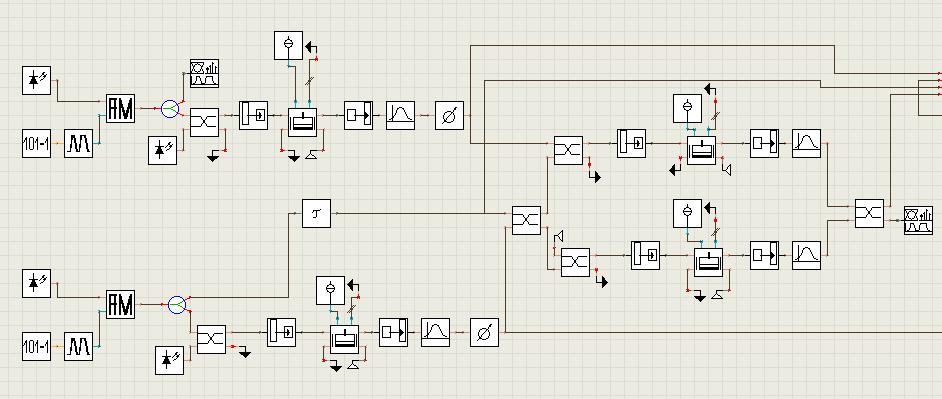Select the SOA in the upper receiver arm
Viewport: 942px width, 399px height.
click(702, 150)
